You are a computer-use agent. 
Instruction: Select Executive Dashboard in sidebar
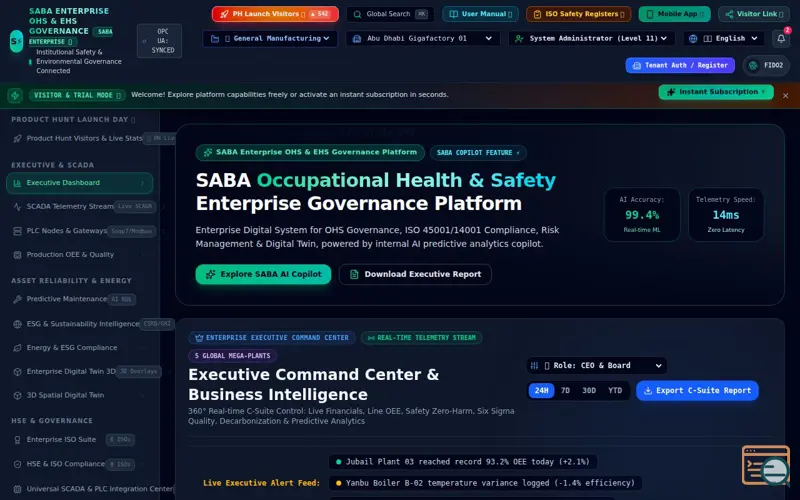click(x=80, y=183)
